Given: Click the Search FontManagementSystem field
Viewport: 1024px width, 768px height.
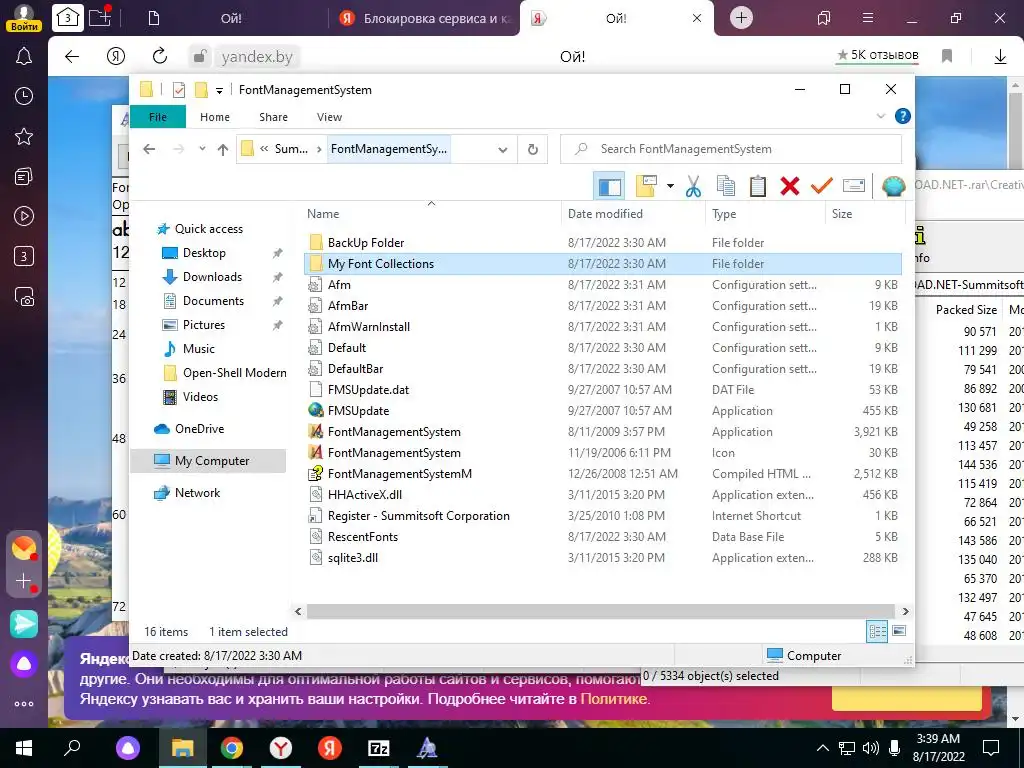Looking at the screenshot, I should tap(731, 149).
